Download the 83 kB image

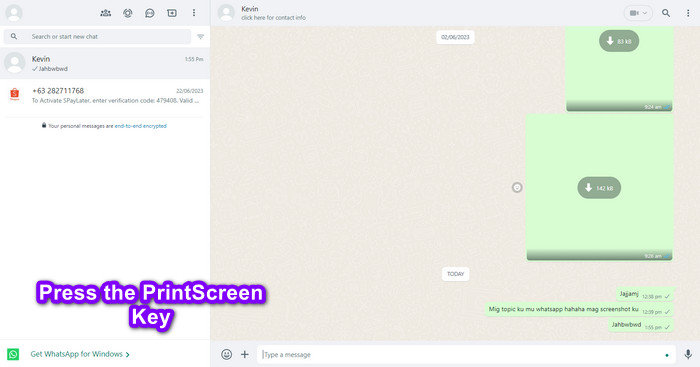619,41
